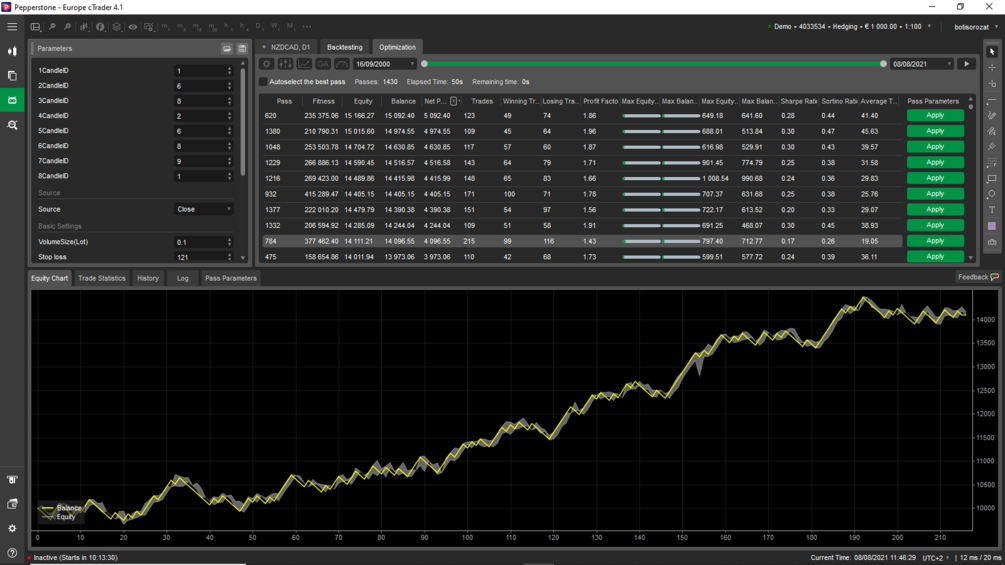The height and width of the screenshot is (565, 1005).
Task: Open the layers objects icon in the toolbar
Action: pos(117,27)
